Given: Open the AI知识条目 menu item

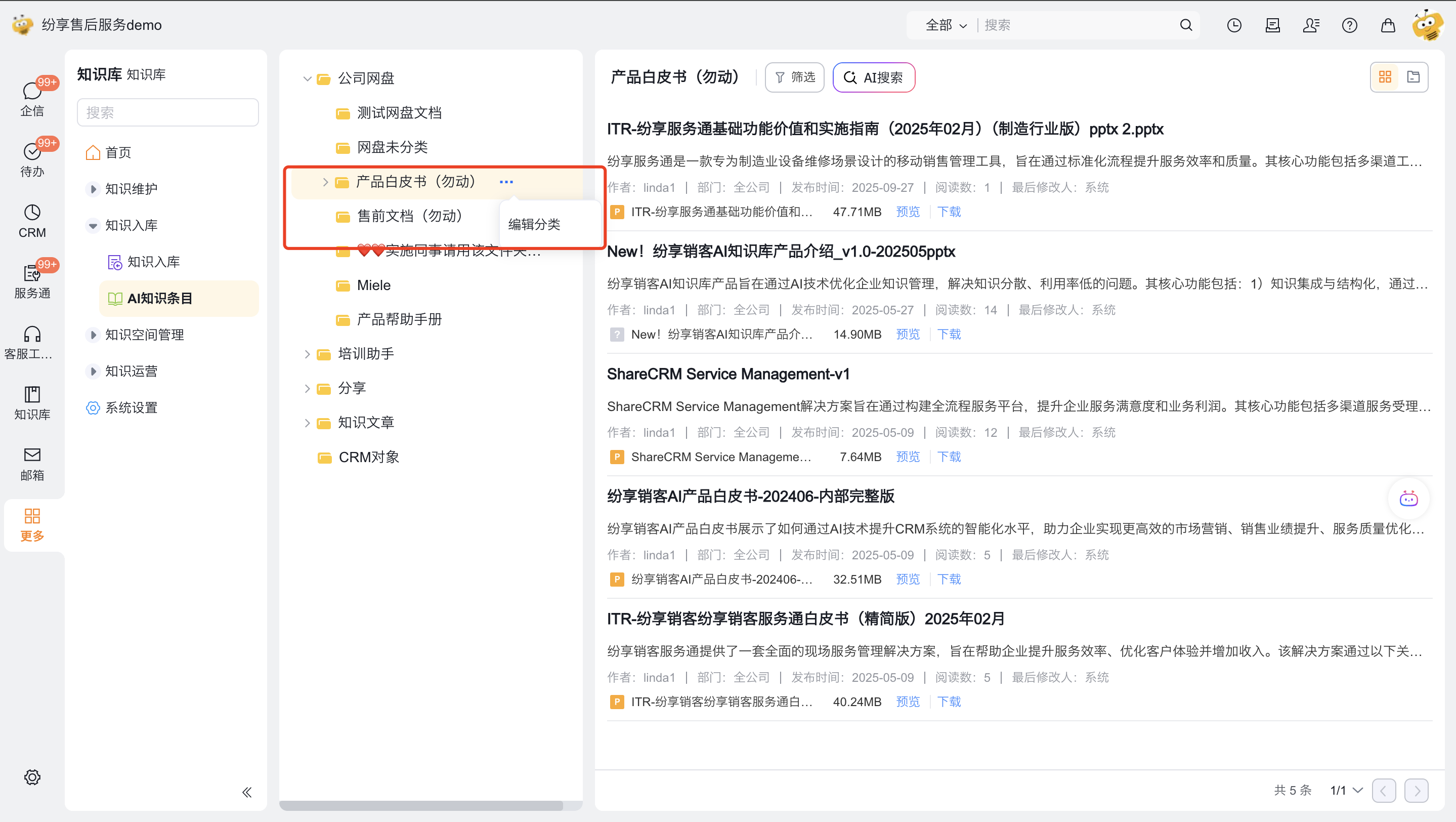Looking at the screenshot, I should point(160,298).
